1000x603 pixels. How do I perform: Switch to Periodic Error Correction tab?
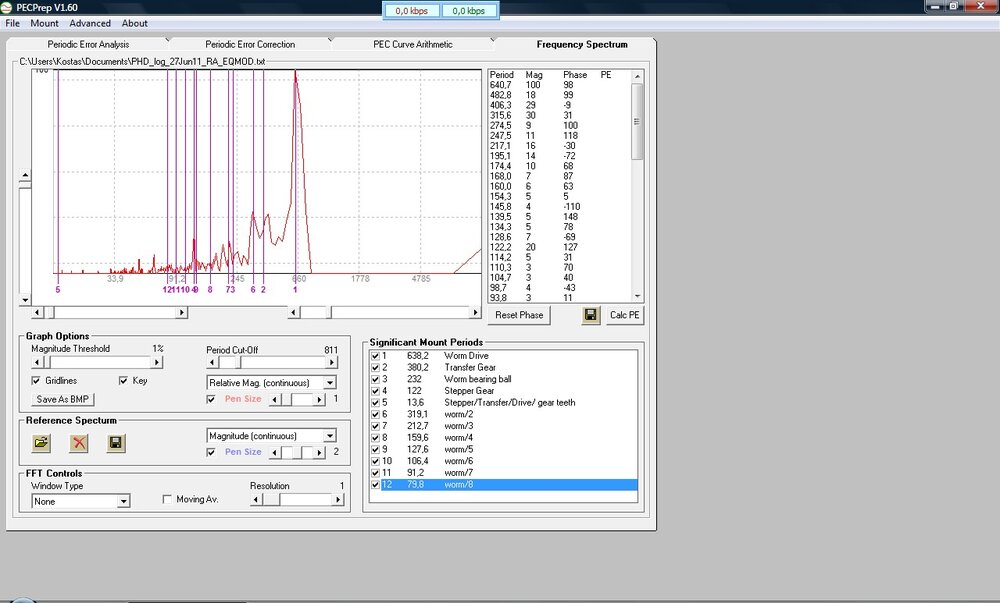pos(250,45)
